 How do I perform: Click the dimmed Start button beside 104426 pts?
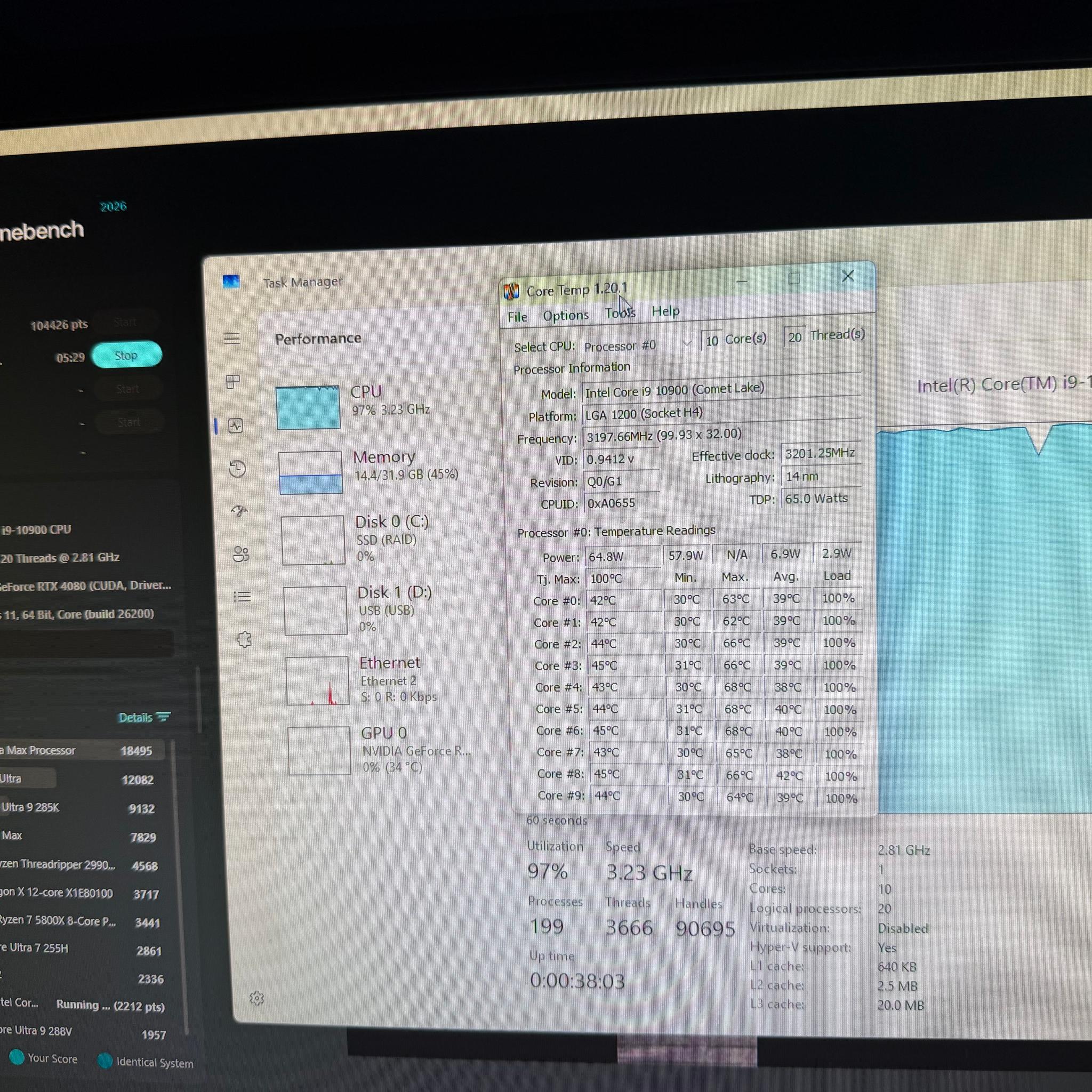(x=125, y=322)
